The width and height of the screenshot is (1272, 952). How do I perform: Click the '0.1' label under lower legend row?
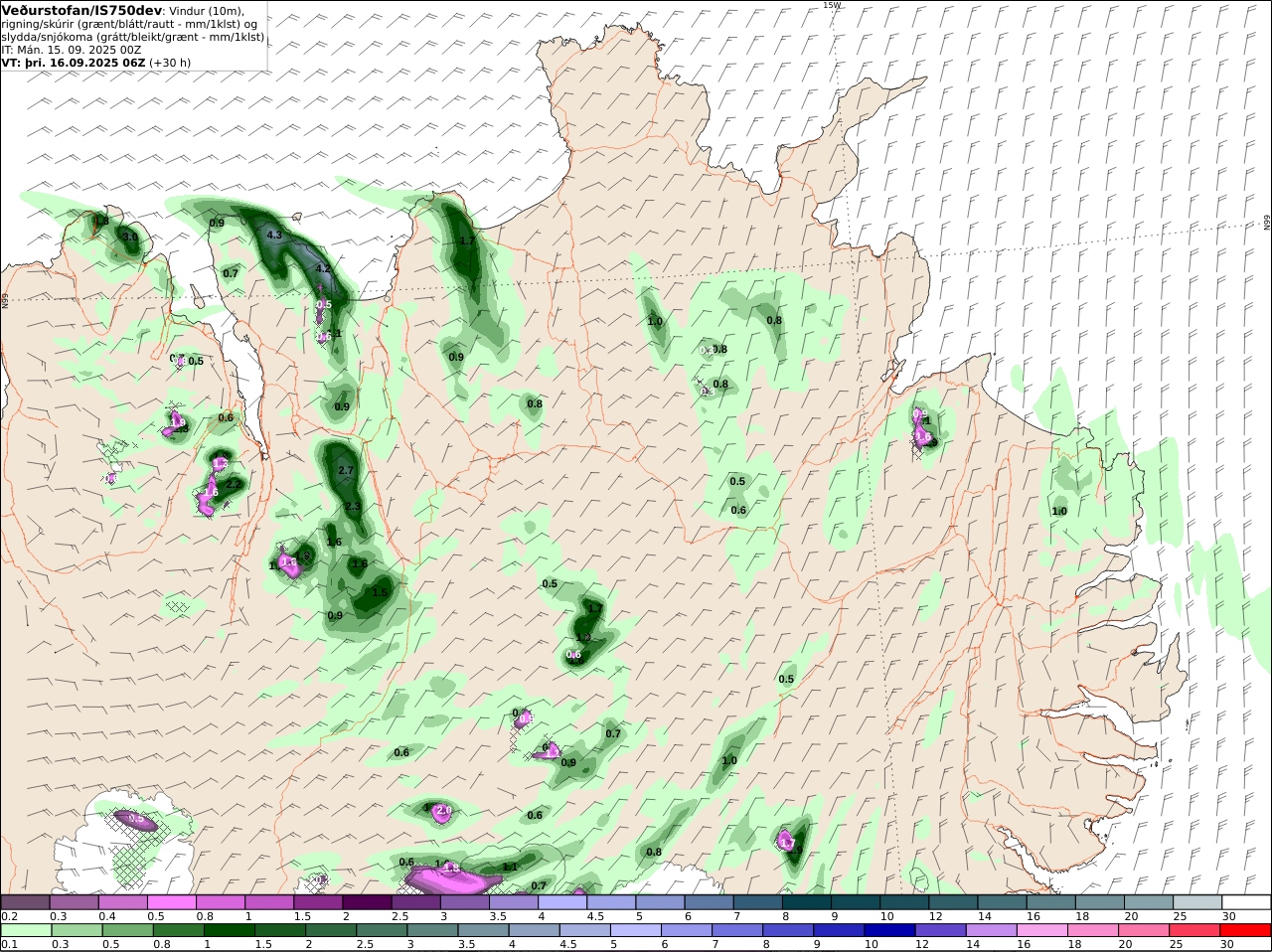[x=9, y=945]
